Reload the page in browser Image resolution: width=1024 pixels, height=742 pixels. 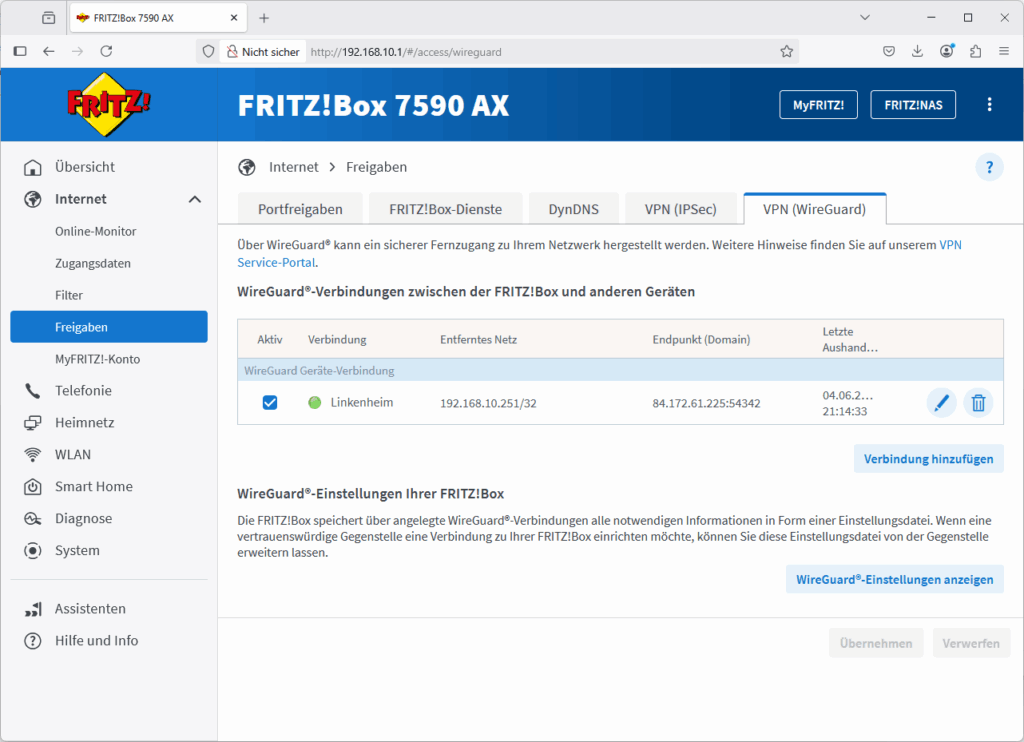click(x=106, y=51)
